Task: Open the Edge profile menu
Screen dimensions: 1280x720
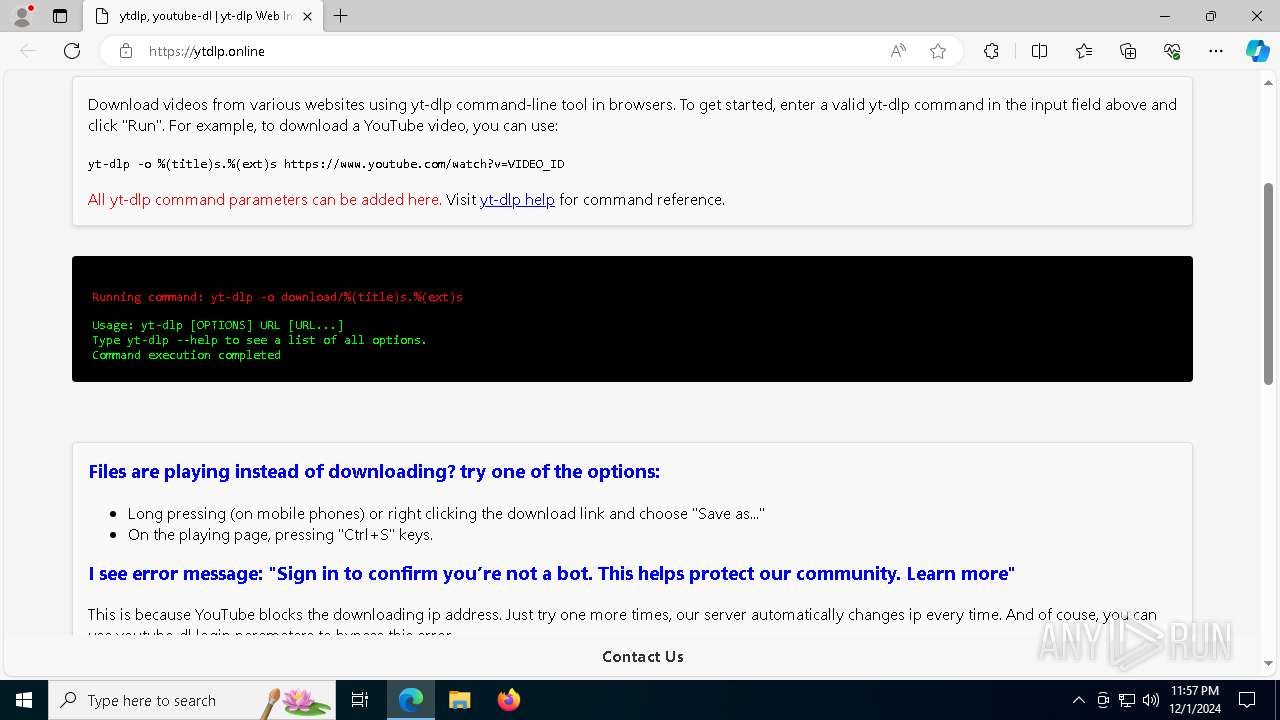Action: (22, 16)
